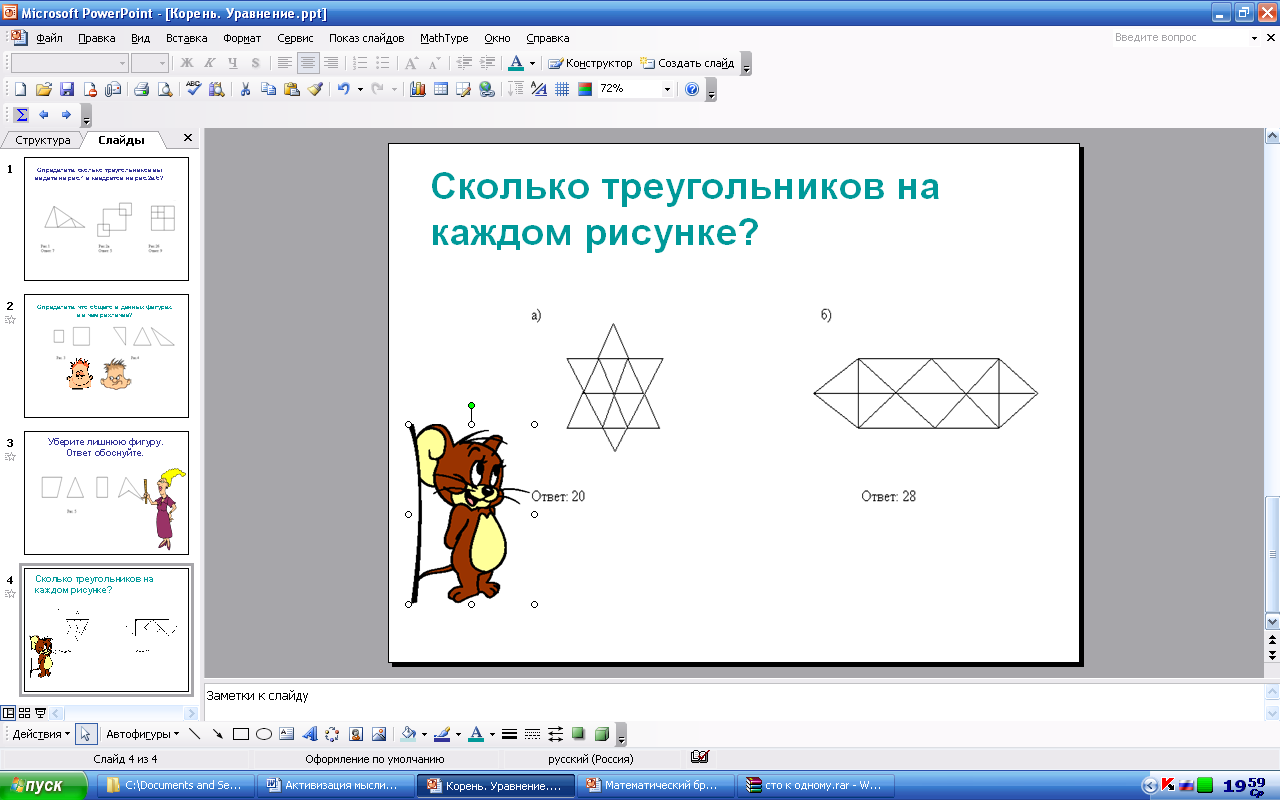
Task: Save the presentation with the diskette icon
Action: [x=67, y=89]
